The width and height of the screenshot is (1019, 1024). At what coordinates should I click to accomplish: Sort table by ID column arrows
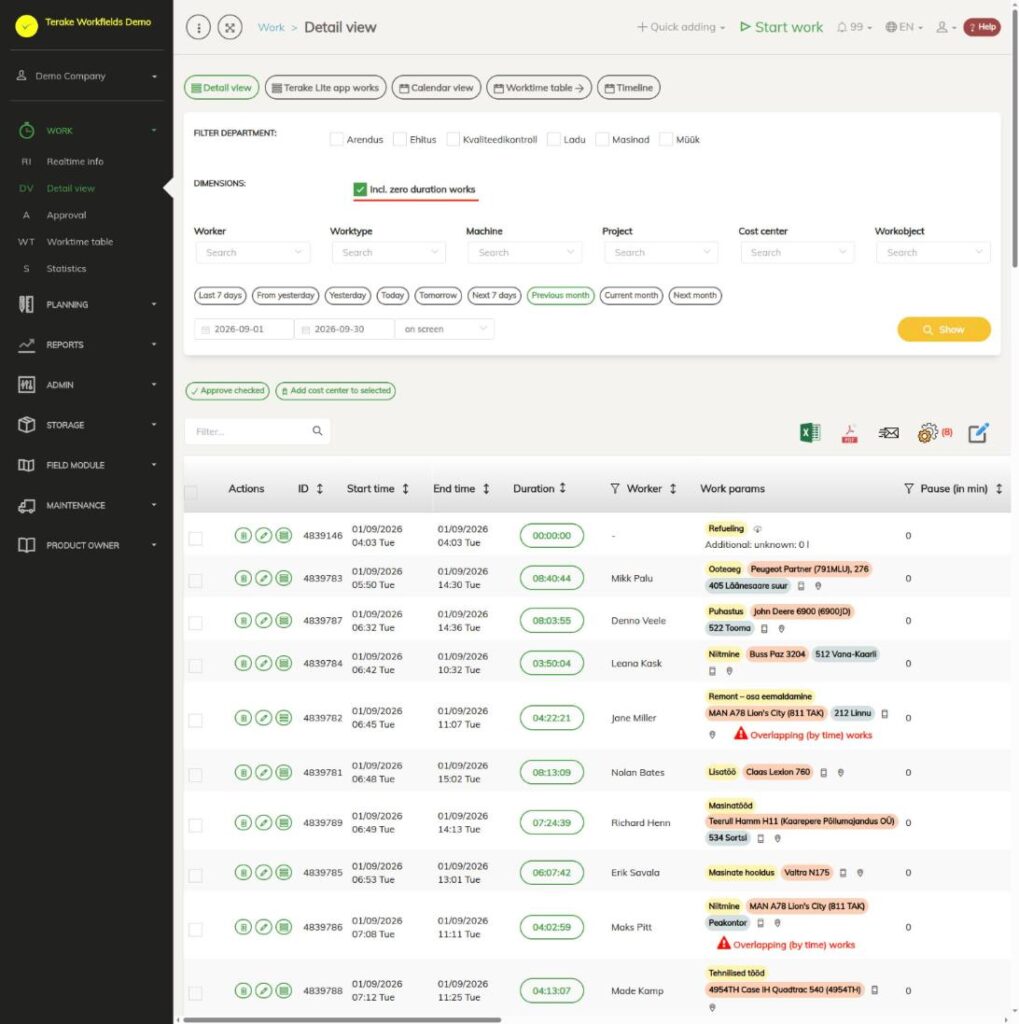[320, 488]
